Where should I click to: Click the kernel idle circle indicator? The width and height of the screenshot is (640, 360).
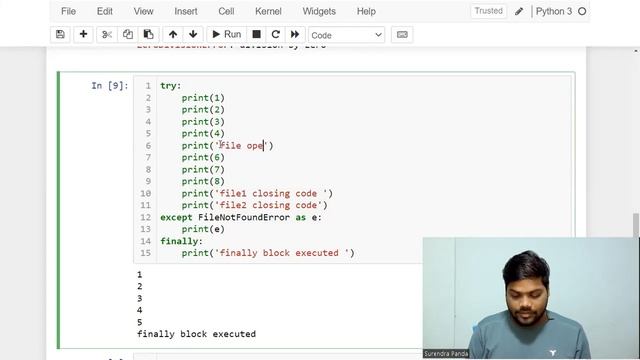pos(582,11)
